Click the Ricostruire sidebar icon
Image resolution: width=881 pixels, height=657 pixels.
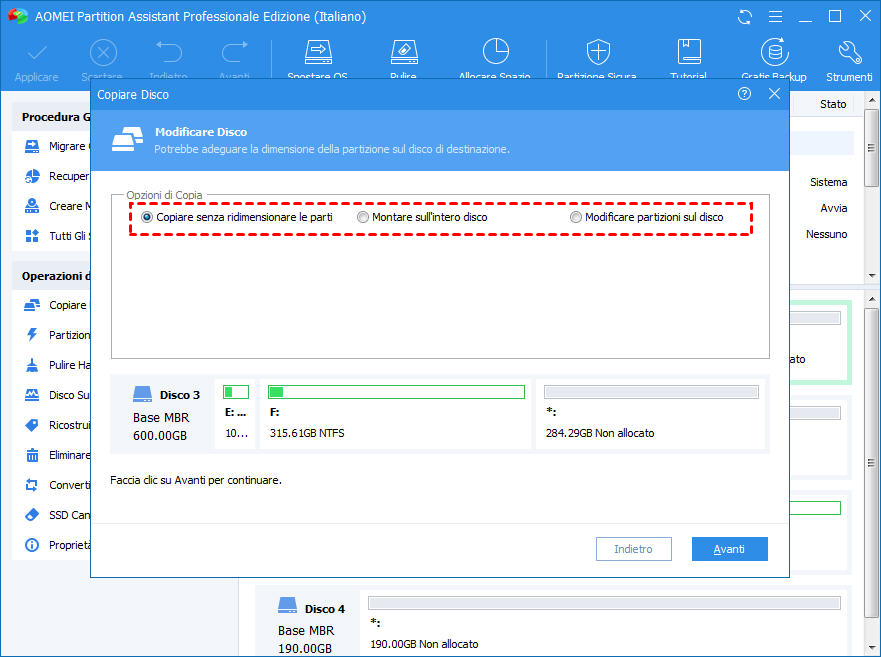coord(32,425)
